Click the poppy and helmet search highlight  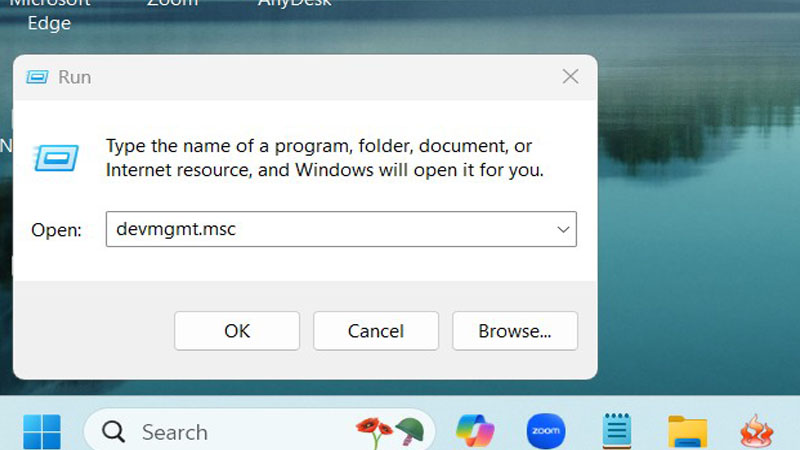pos(390,430)
